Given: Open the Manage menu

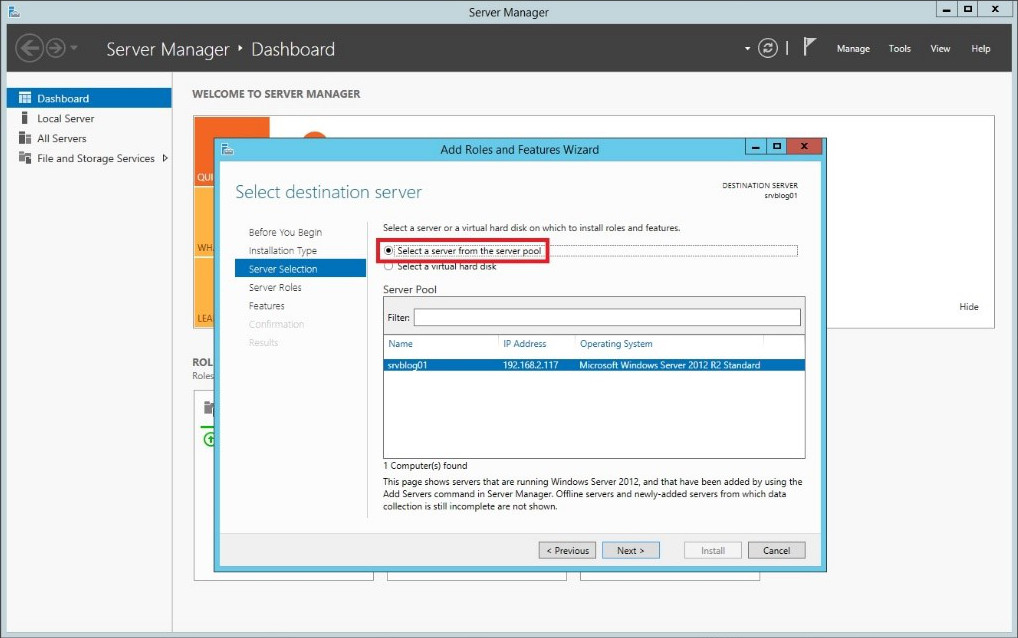Looking at the screenshot, I should (x=853, y=49).
